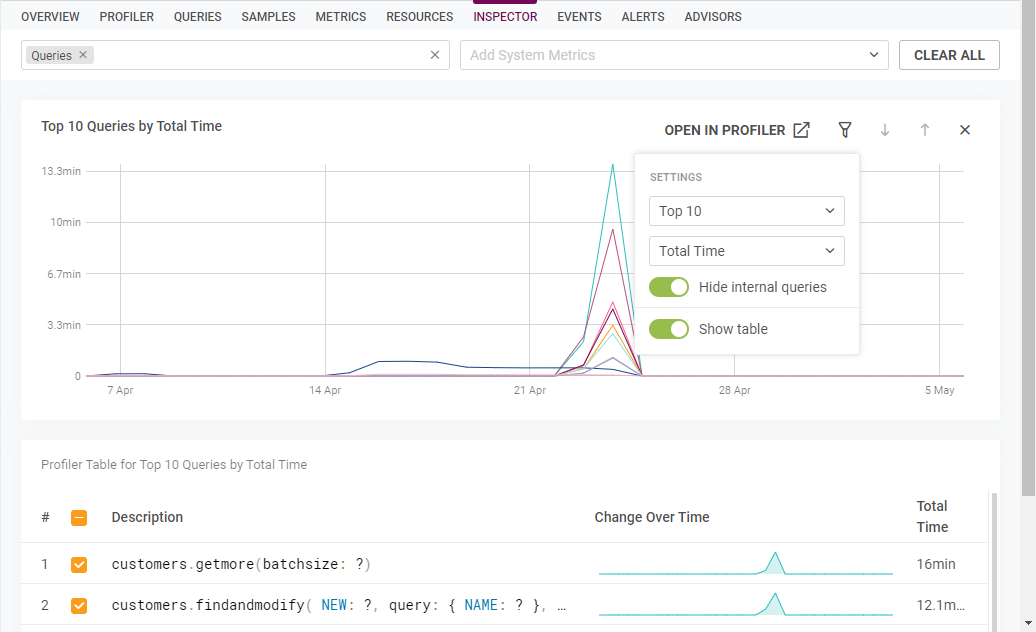This screenshot has width=1036, height=632.
Task: Move the chart down with arrow icon
Action: click(x=885, y=130)
